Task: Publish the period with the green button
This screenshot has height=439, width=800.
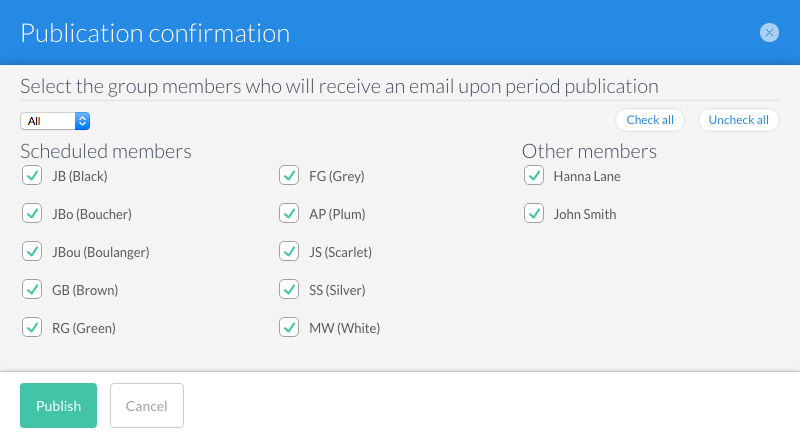Action: (58, 405)
